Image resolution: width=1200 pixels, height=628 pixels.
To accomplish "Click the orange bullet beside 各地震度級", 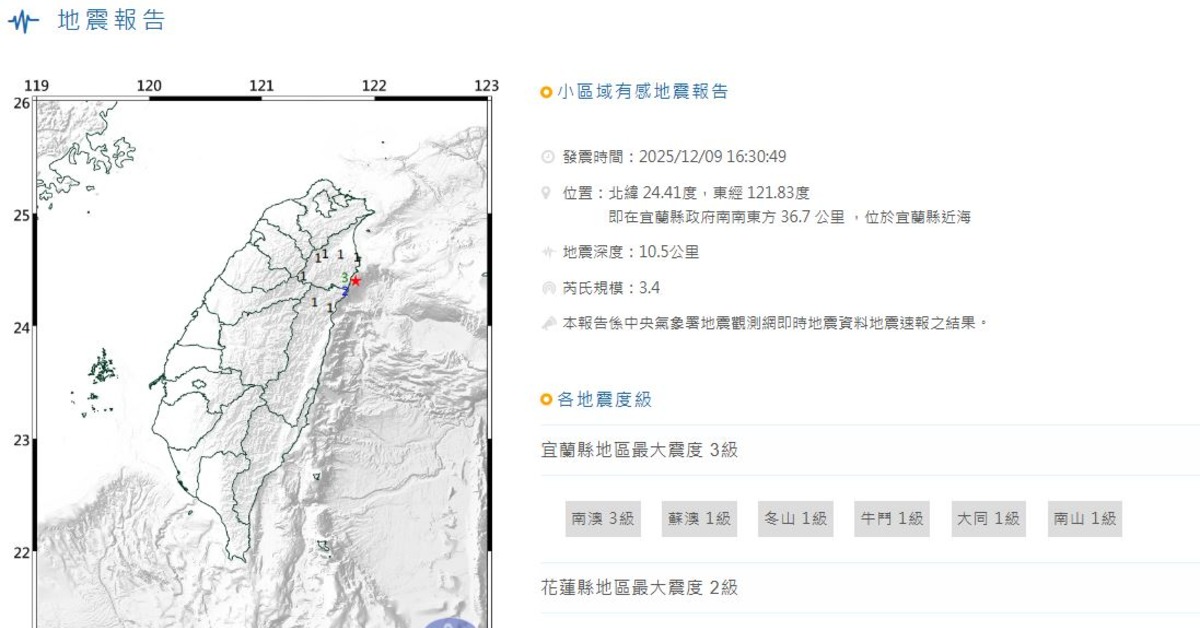I will (x=546, y=400).
